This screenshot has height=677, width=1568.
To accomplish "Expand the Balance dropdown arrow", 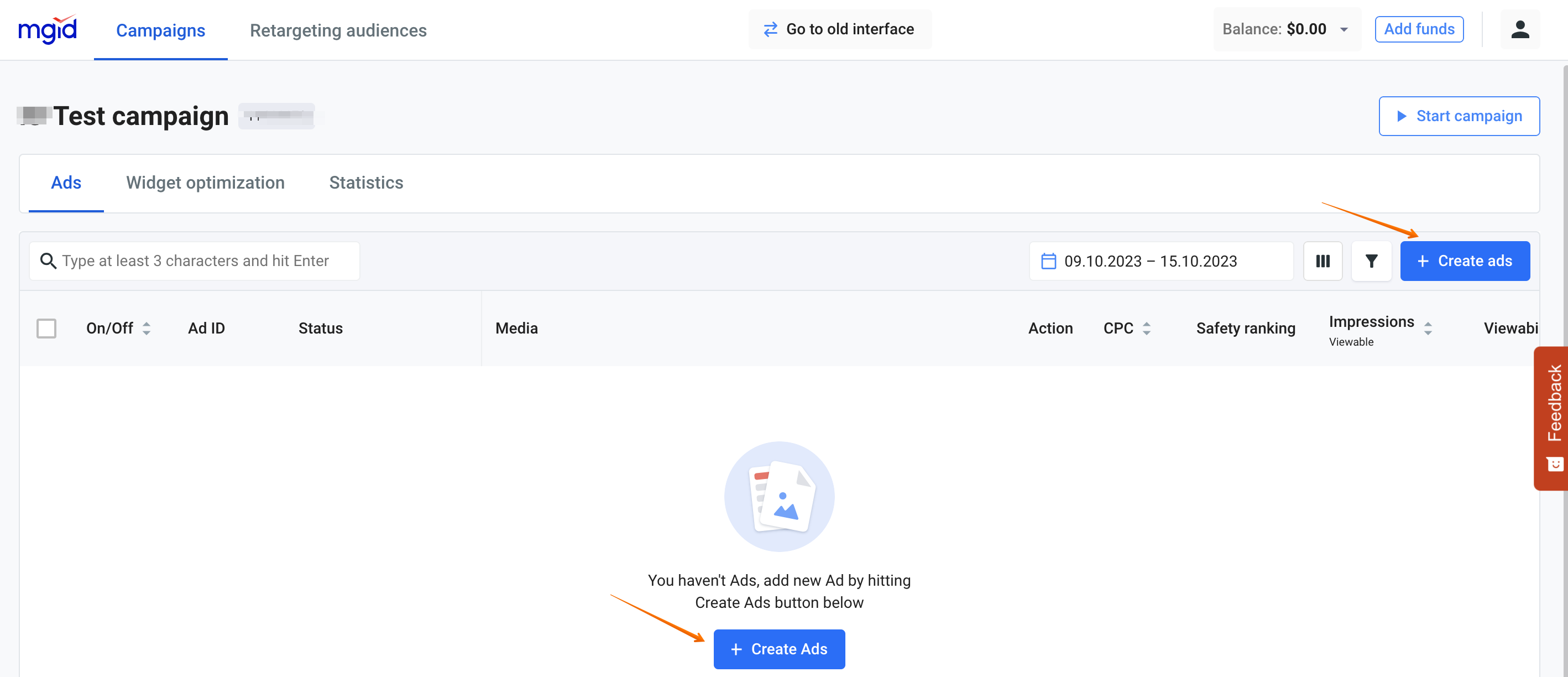I will pyautogui.click(x=1344, y=29).
